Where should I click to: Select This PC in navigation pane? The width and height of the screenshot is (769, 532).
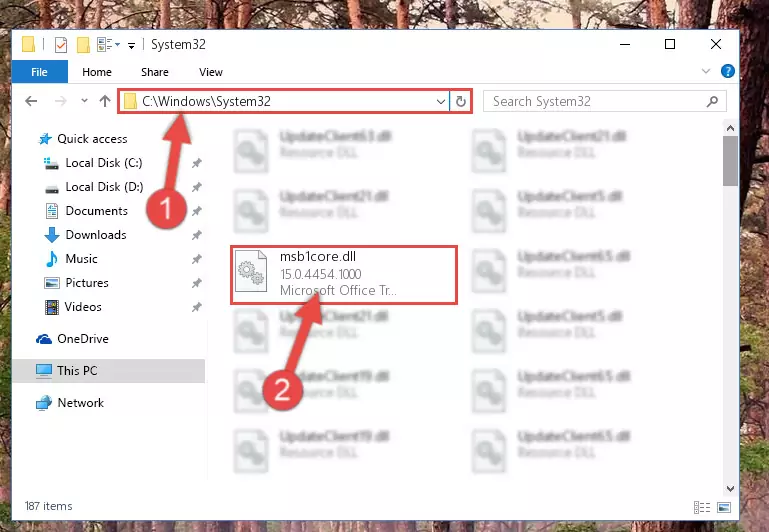[x=108, y=371]
